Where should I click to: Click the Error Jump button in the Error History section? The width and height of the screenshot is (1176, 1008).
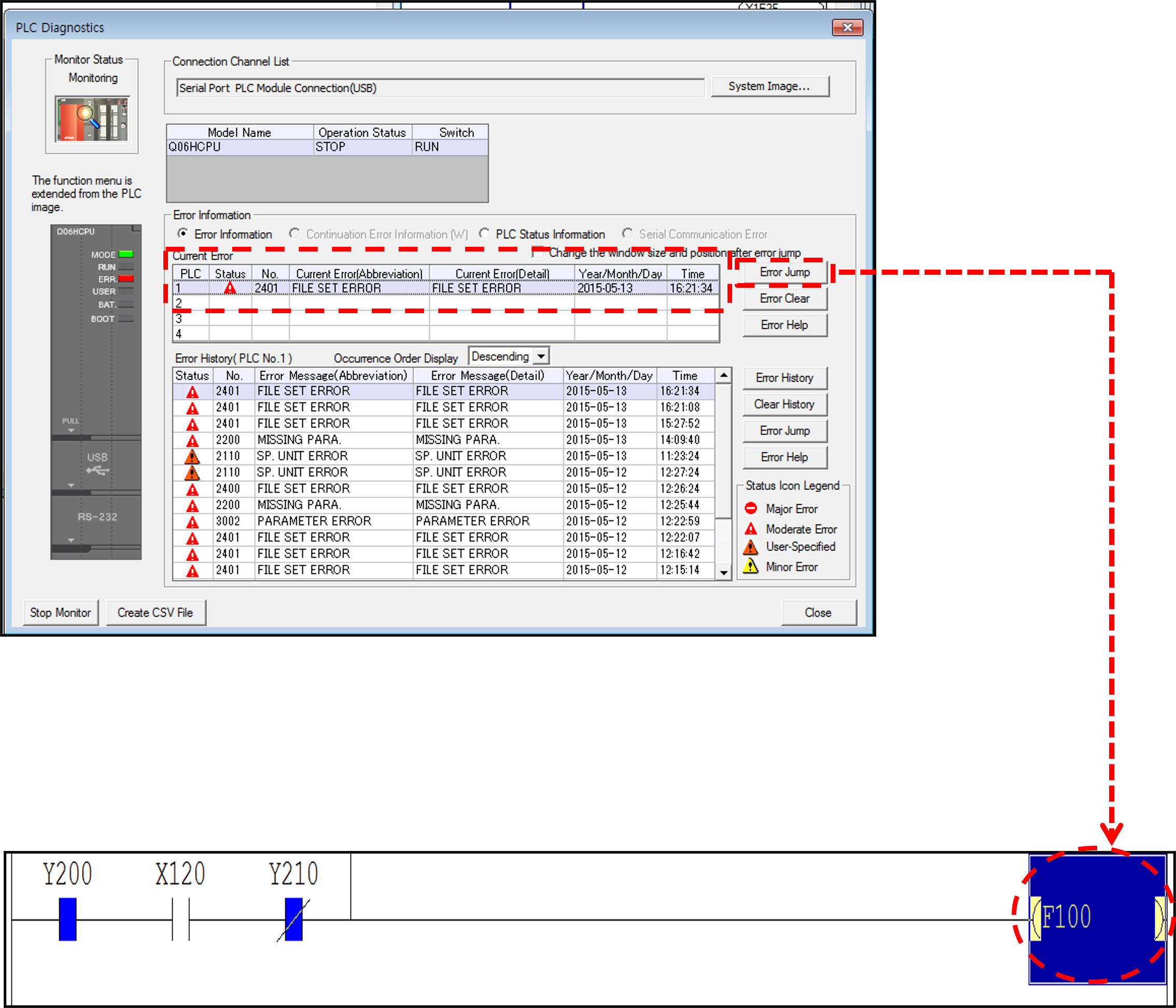click(x=785, y=431)
